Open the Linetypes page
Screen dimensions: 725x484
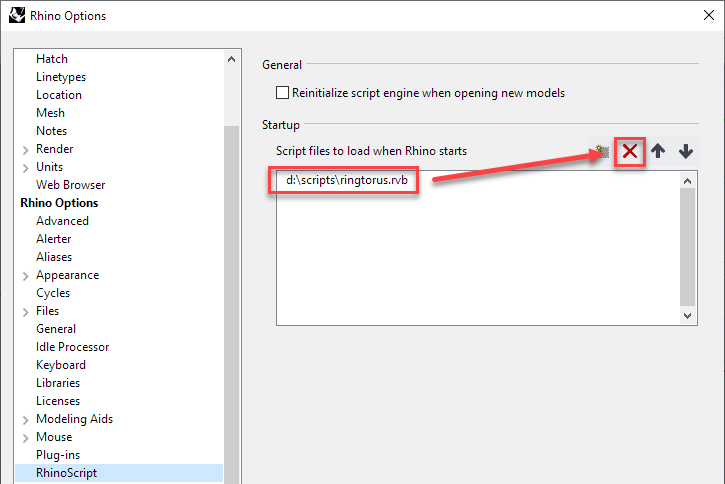(61, 77)
